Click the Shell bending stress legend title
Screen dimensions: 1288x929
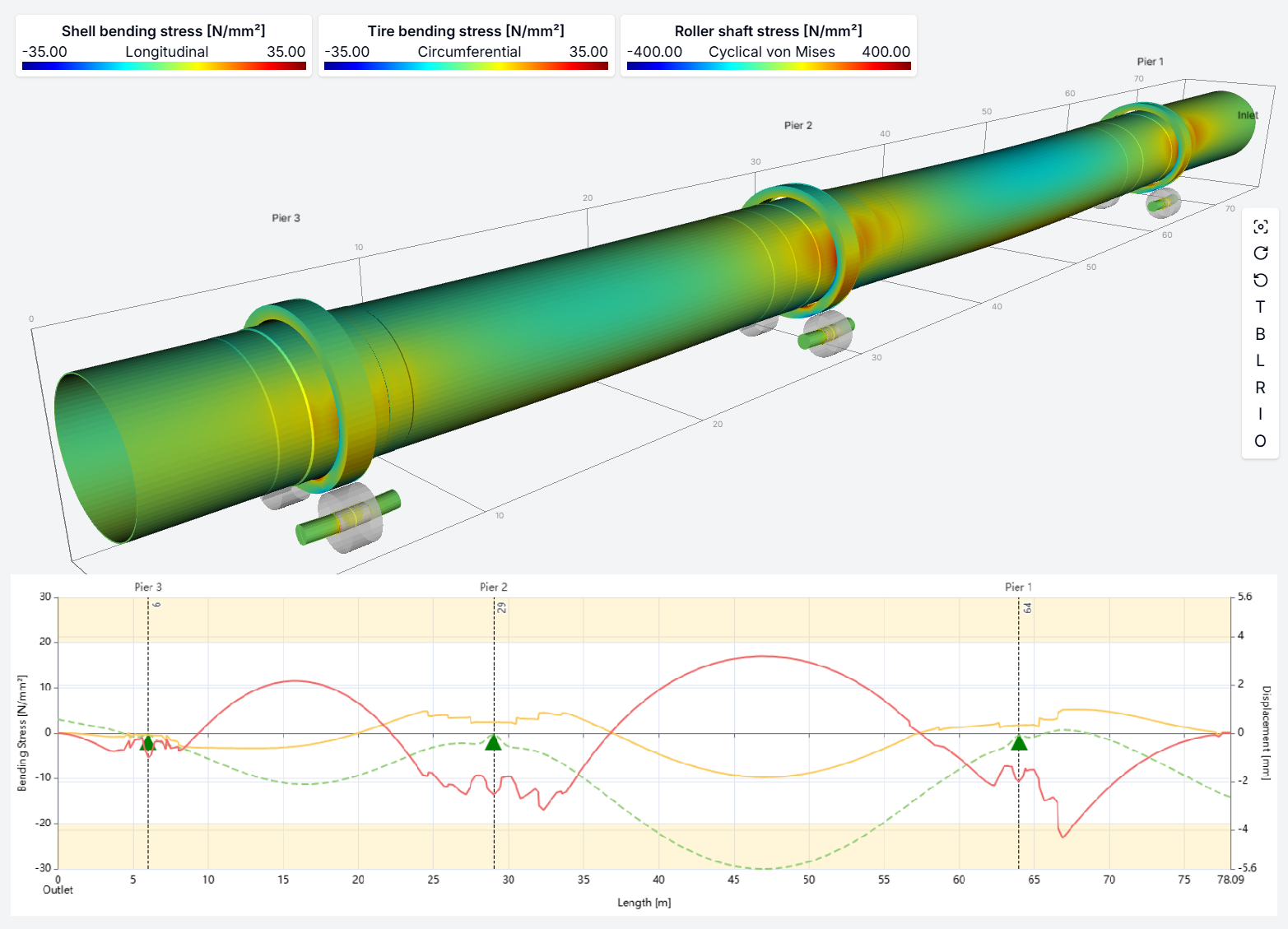coord(164,31)
